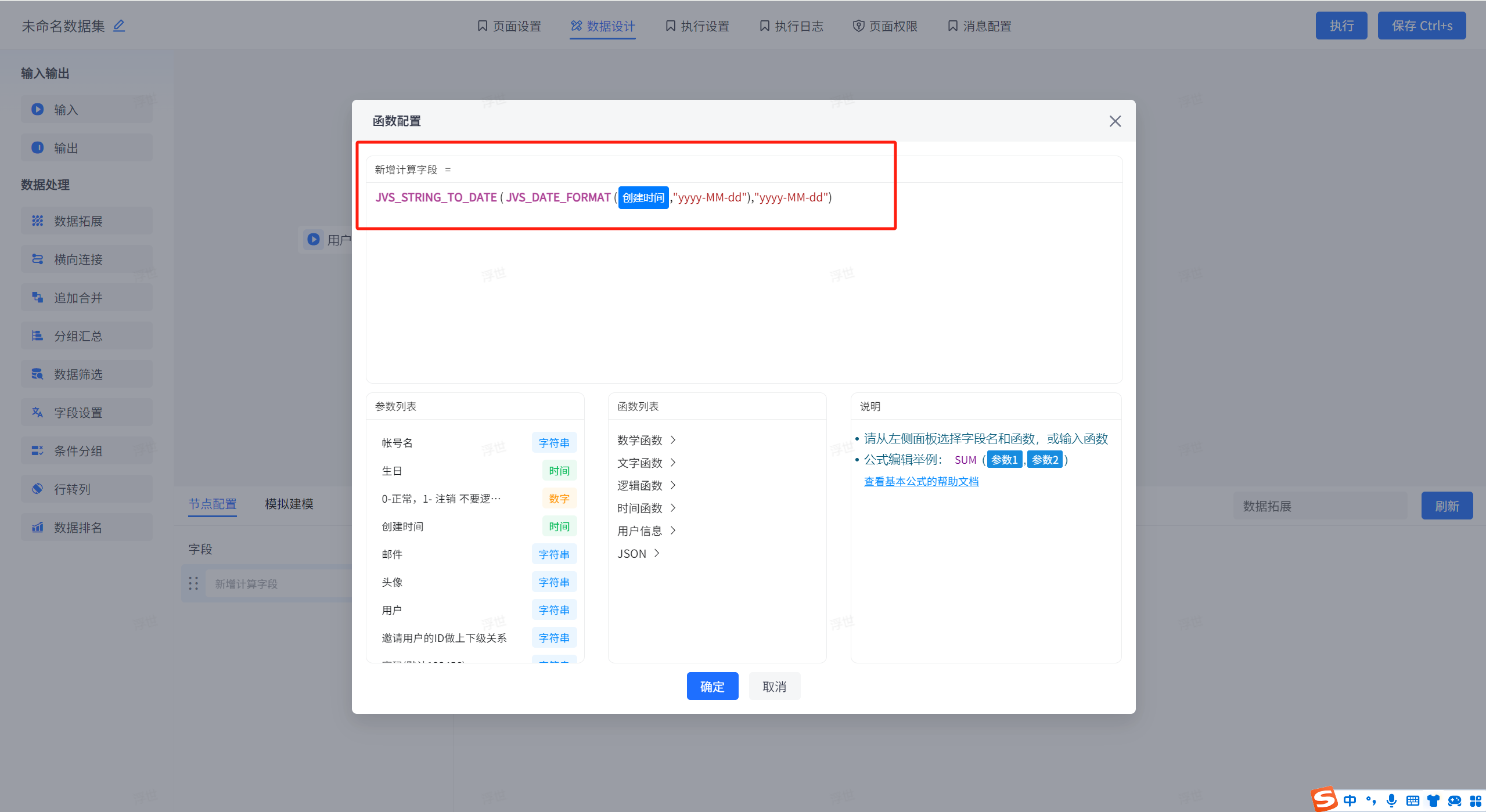Click the pencil icon to rename the dataset

coord(119,26)
